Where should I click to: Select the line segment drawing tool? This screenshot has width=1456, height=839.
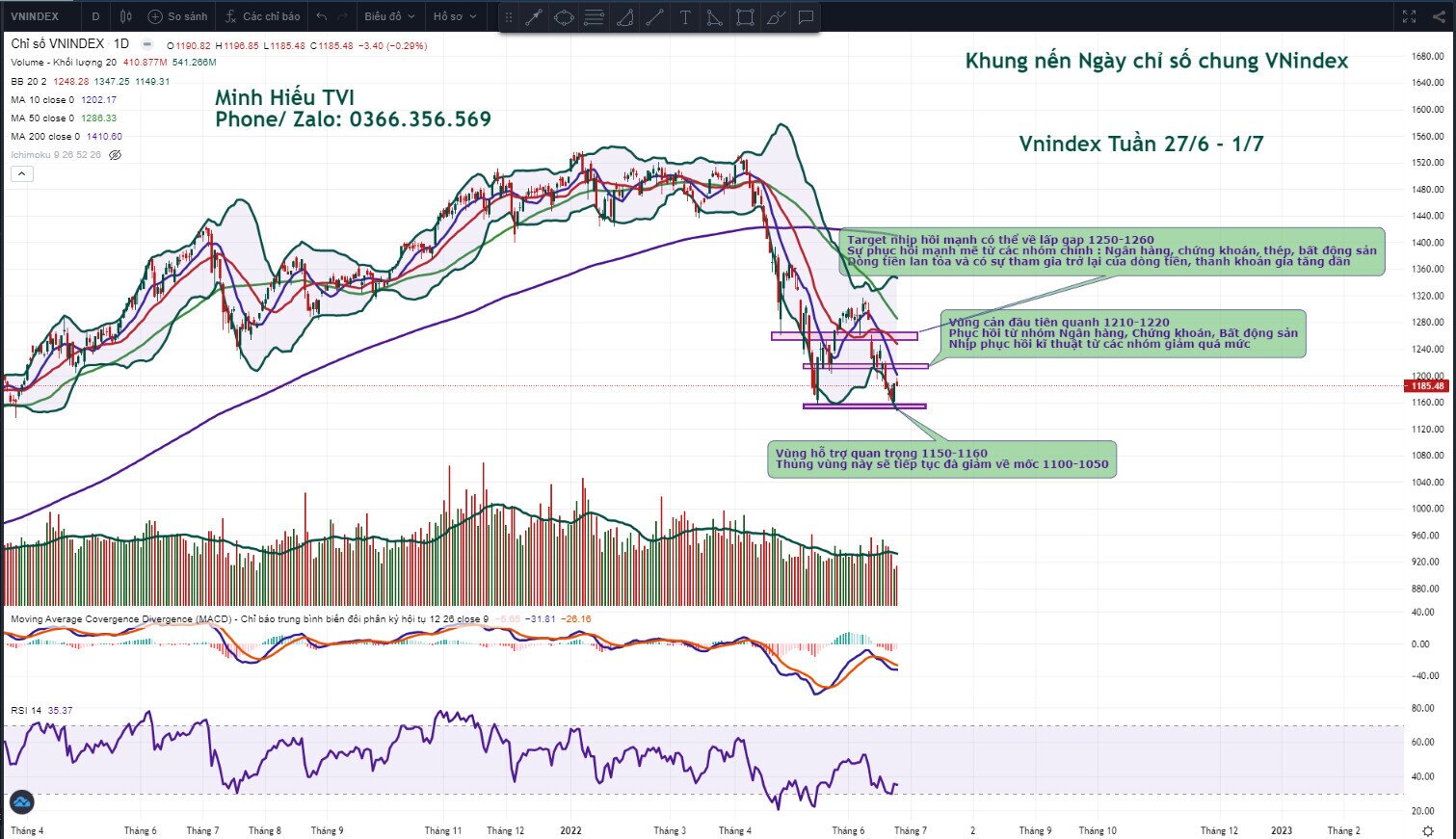(654, 17)
